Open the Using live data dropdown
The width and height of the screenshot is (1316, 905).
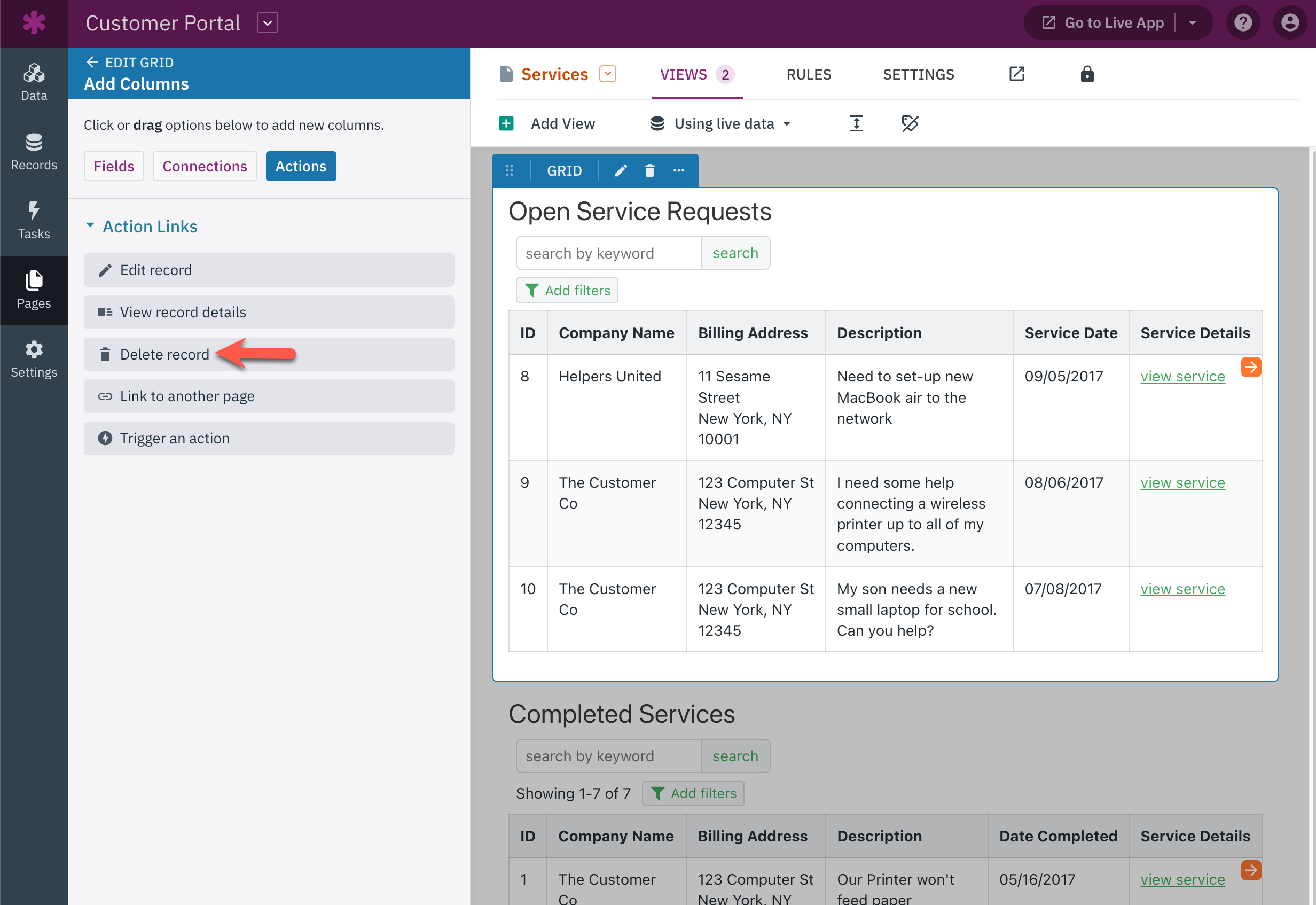pos(721,123)
